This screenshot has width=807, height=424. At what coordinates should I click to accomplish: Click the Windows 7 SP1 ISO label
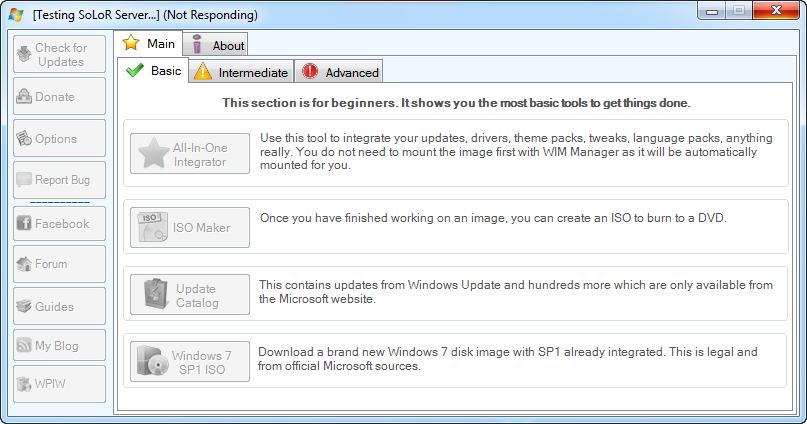pos(201,363)
